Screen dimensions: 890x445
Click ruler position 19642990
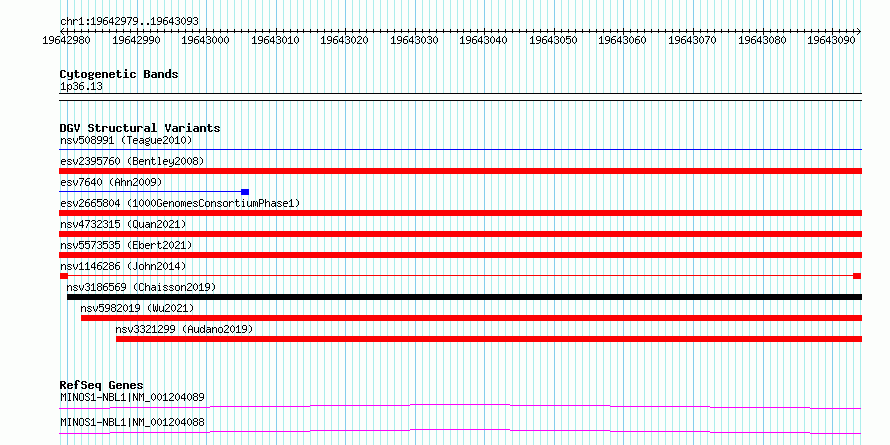click(x=136, y=40)
